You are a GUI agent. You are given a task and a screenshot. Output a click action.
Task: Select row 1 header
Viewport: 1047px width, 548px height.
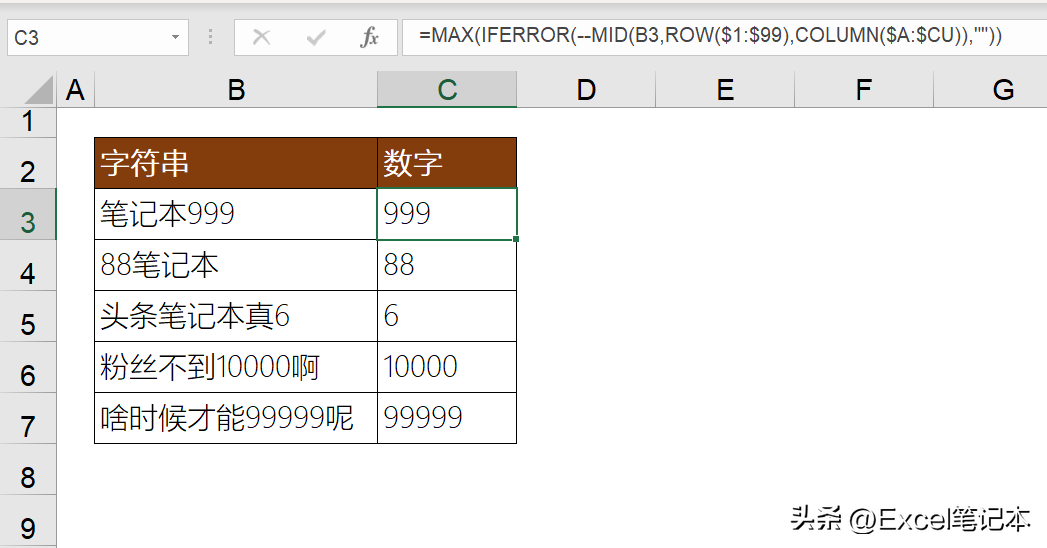[x=27, y=122]
